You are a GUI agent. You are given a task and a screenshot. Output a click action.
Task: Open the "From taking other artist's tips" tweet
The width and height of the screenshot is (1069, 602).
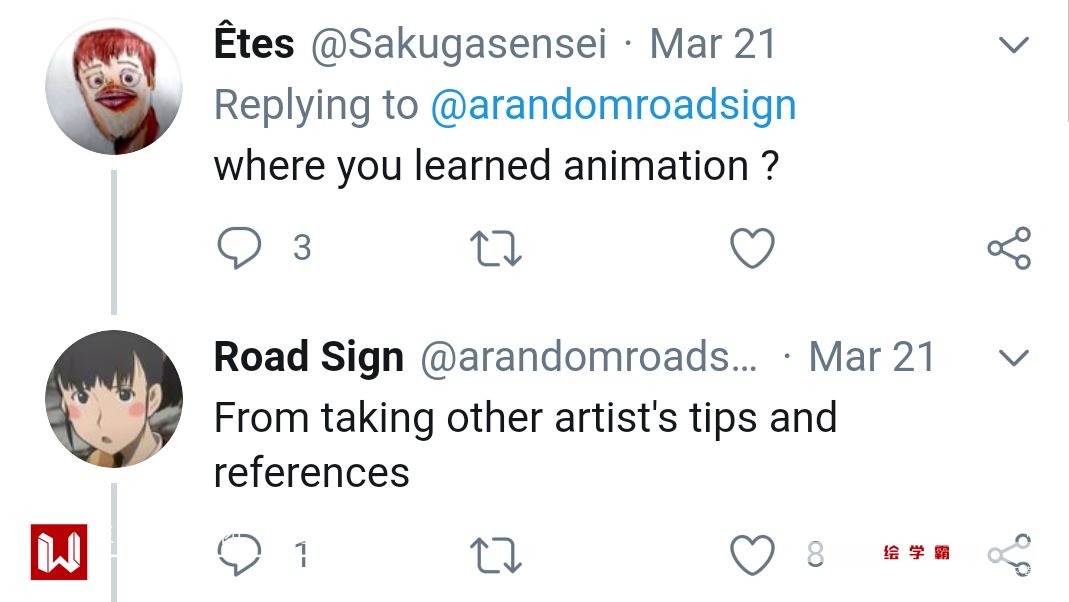click(524, 443)
